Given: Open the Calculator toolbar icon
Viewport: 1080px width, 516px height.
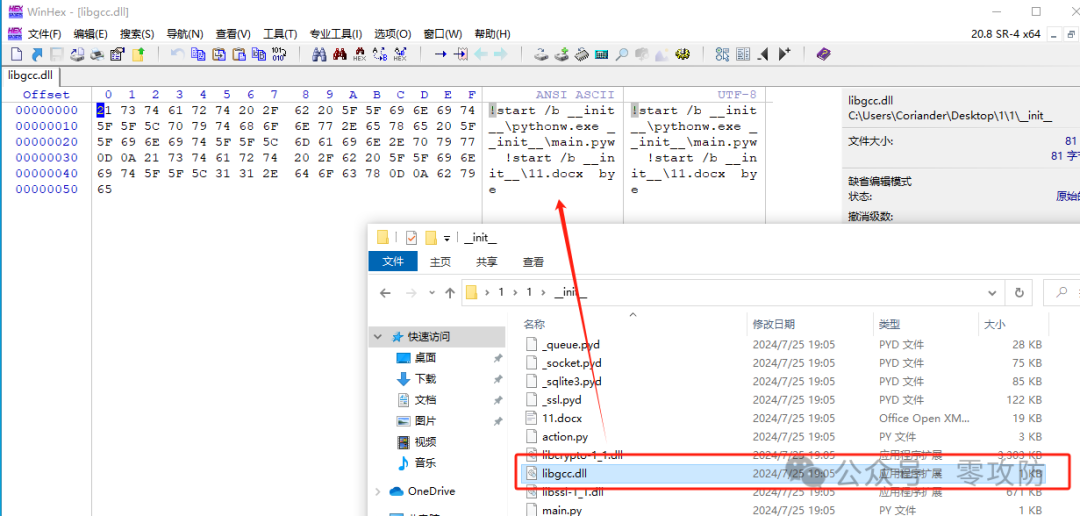Looking at the screenshot, I should (601, 54).
